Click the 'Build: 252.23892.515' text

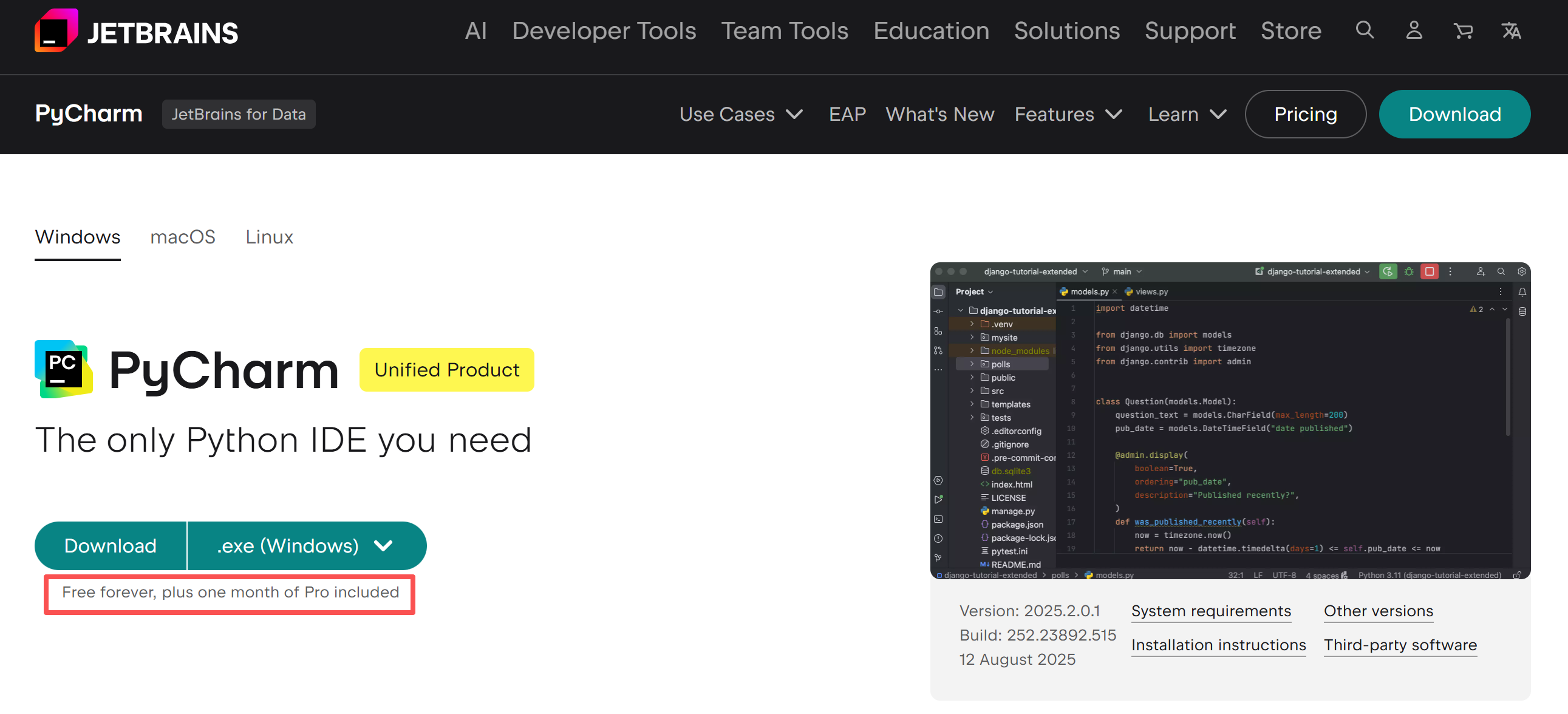(1038, 635)
